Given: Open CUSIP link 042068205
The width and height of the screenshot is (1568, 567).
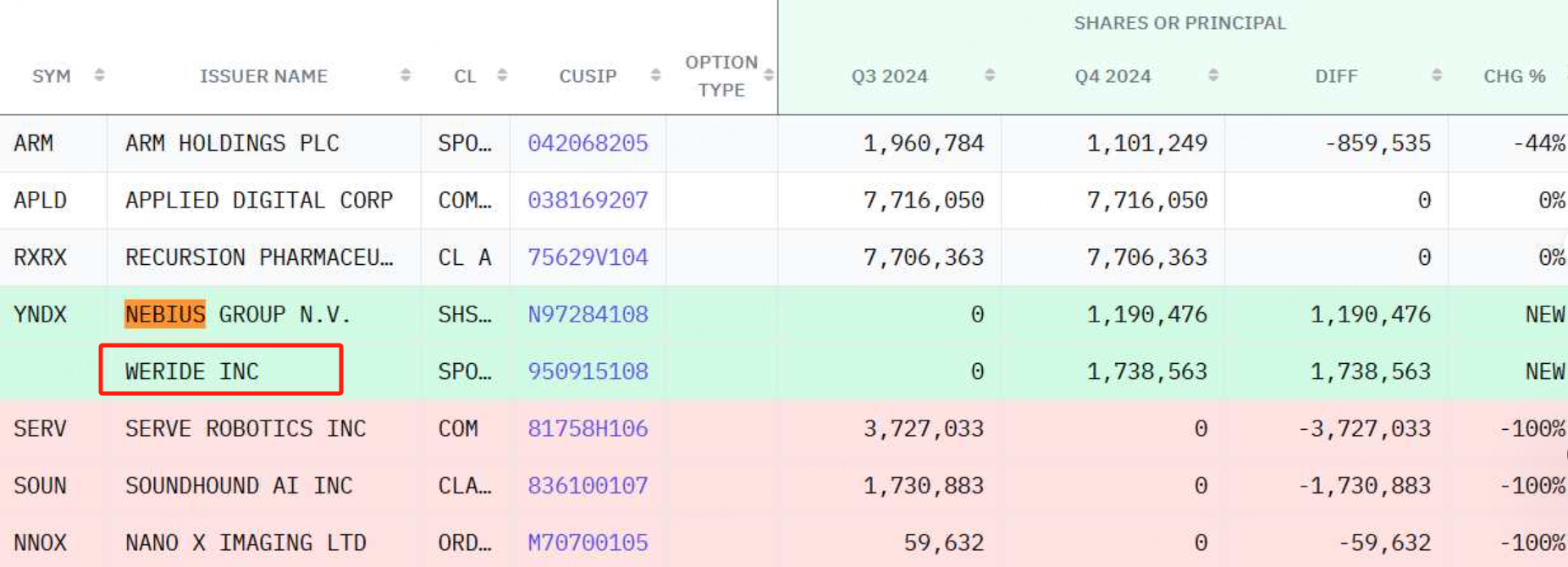Looking at the screenshot, I should pyautogui.click(x=588, y=143).
